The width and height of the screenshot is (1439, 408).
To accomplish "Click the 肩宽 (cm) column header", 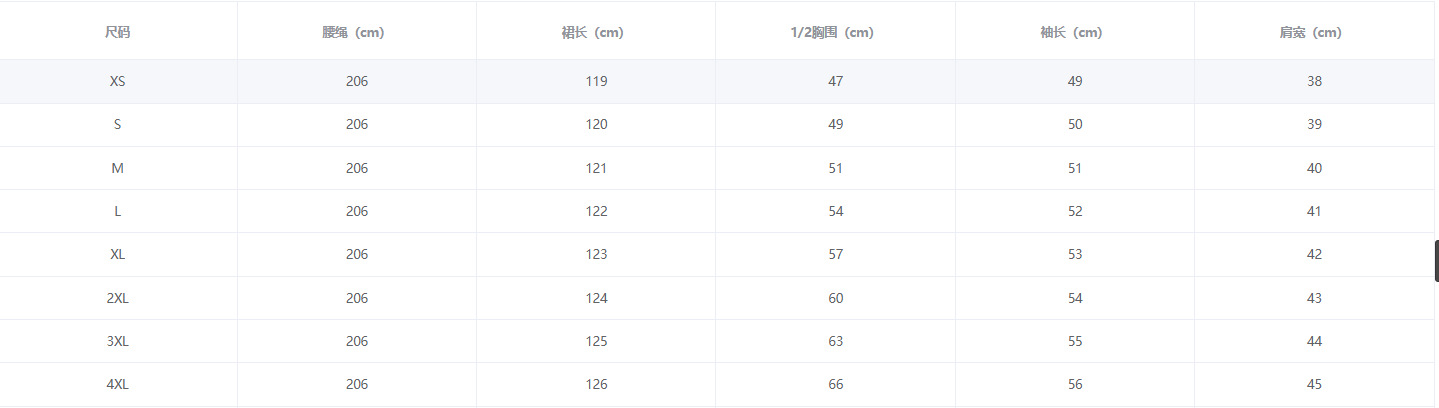I will pyautogui.click(x=1314, y=32).
